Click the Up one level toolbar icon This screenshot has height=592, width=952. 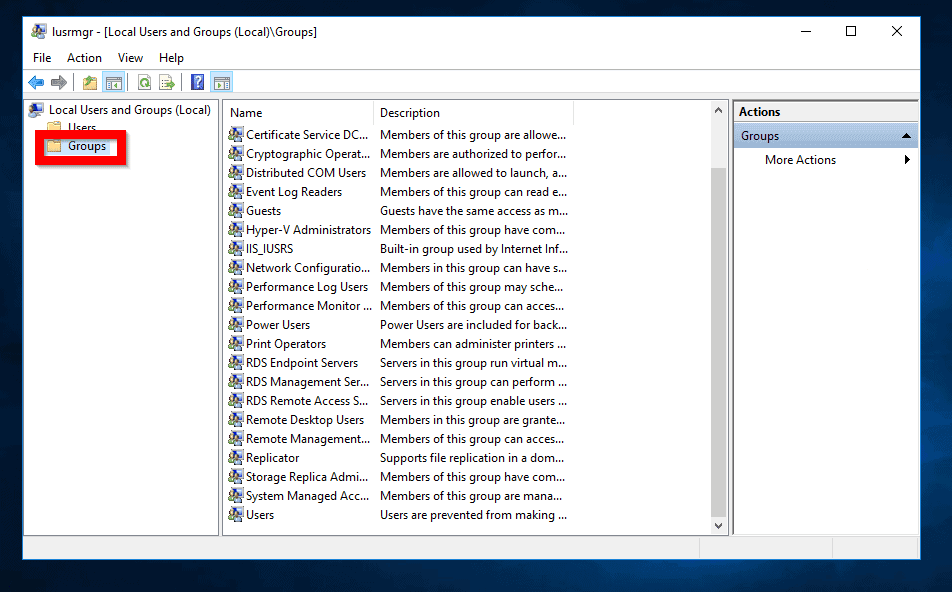(x=90, y=83)
